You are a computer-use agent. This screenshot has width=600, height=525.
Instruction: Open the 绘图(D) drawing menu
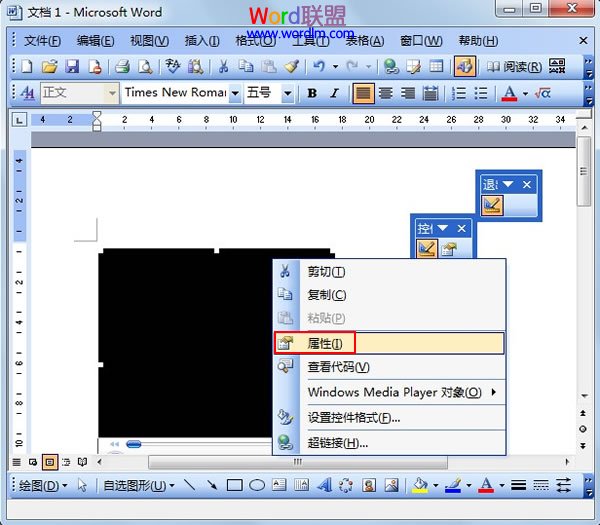(43, 486)
